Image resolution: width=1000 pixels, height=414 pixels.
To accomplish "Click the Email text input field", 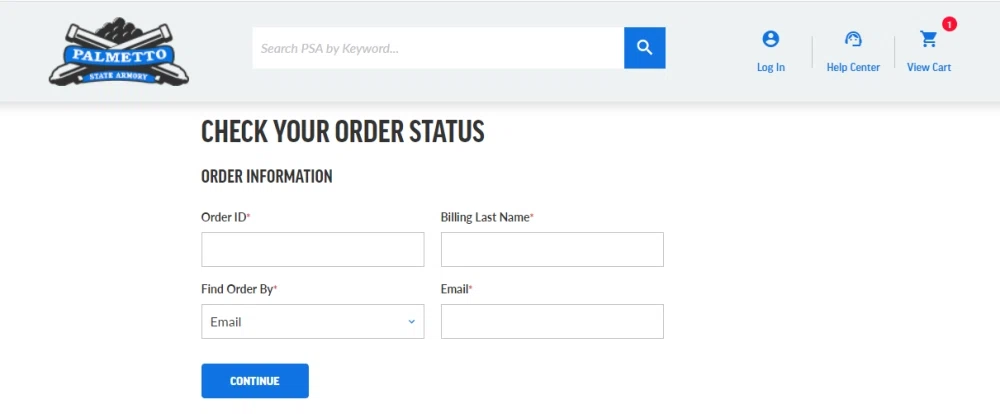I will tap(552, 322).
